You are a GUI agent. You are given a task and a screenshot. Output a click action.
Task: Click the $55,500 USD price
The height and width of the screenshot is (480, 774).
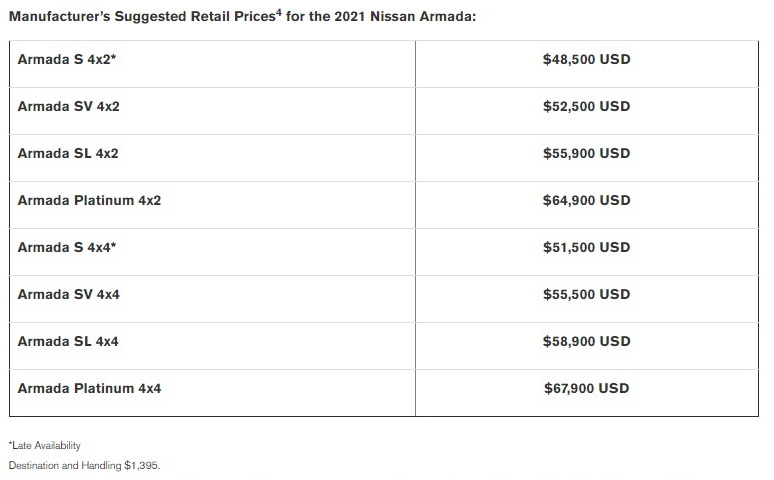coord(586,294)
